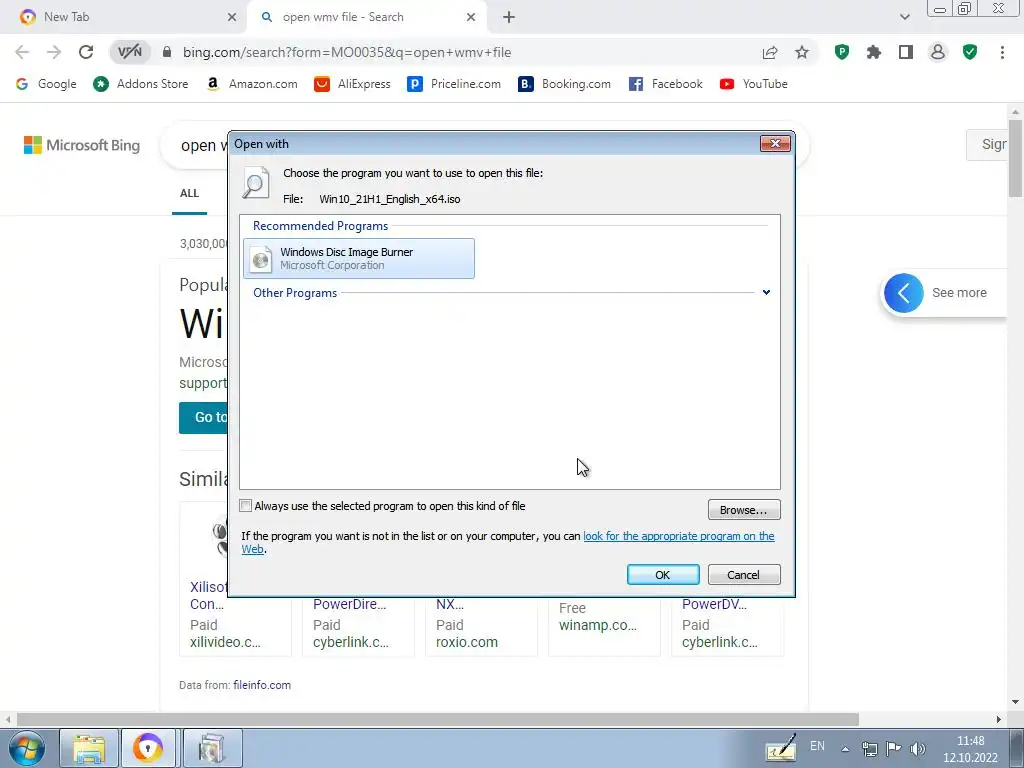Go back using browser back arrow

pos(22,52)
